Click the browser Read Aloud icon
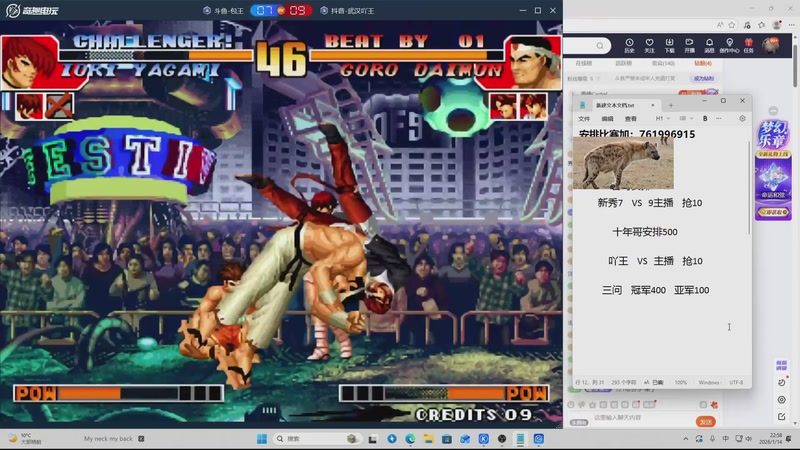This screenshot has height=450, width=800. click(x=719, y=24)
